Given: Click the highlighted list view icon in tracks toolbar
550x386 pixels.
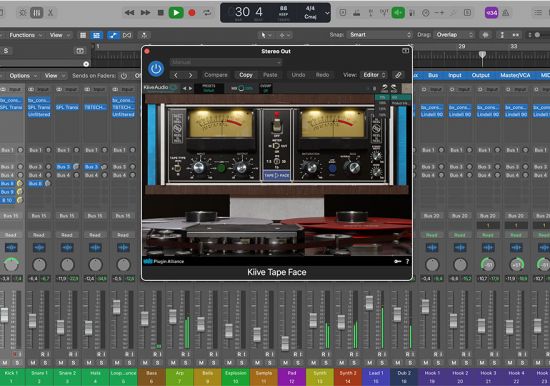Looking at the screenshot, I should pyautogui.click(x=96, y=35).
